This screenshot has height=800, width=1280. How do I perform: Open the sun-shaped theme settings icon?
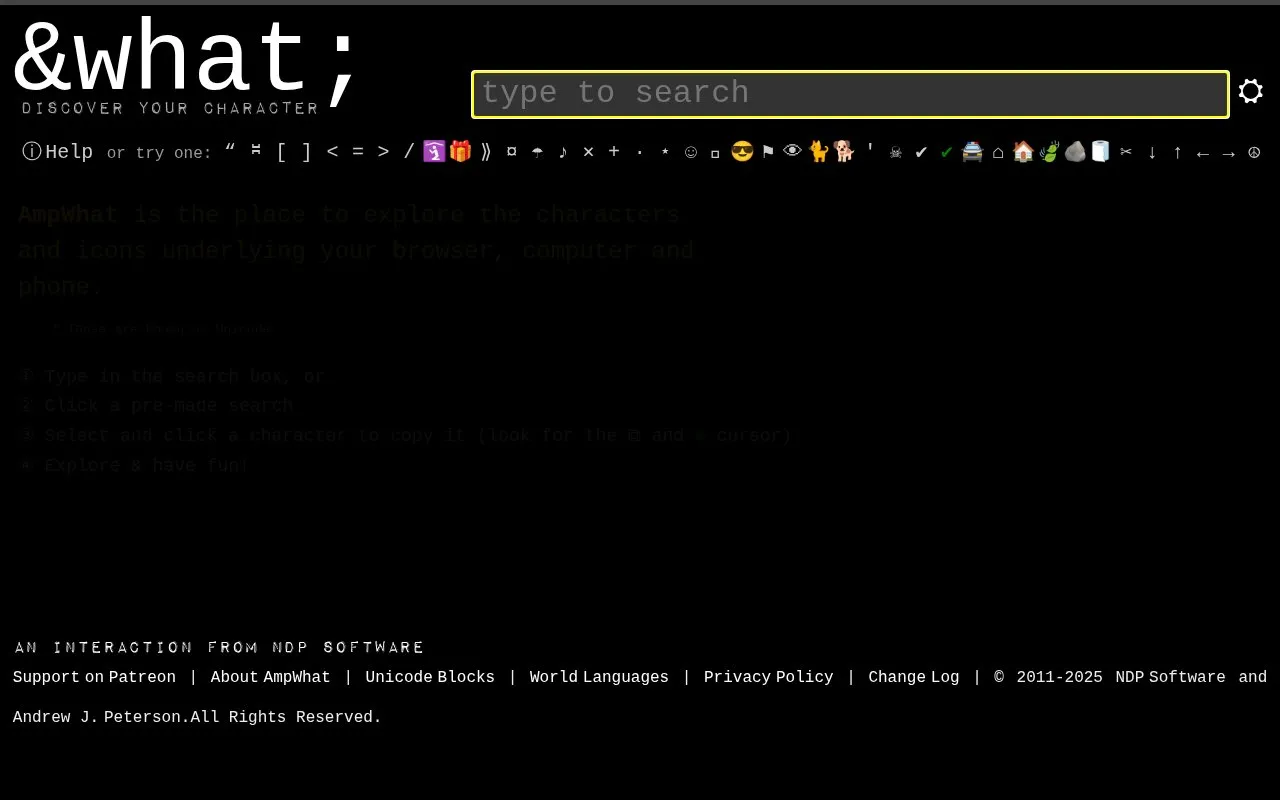(x=1250, y=92)
